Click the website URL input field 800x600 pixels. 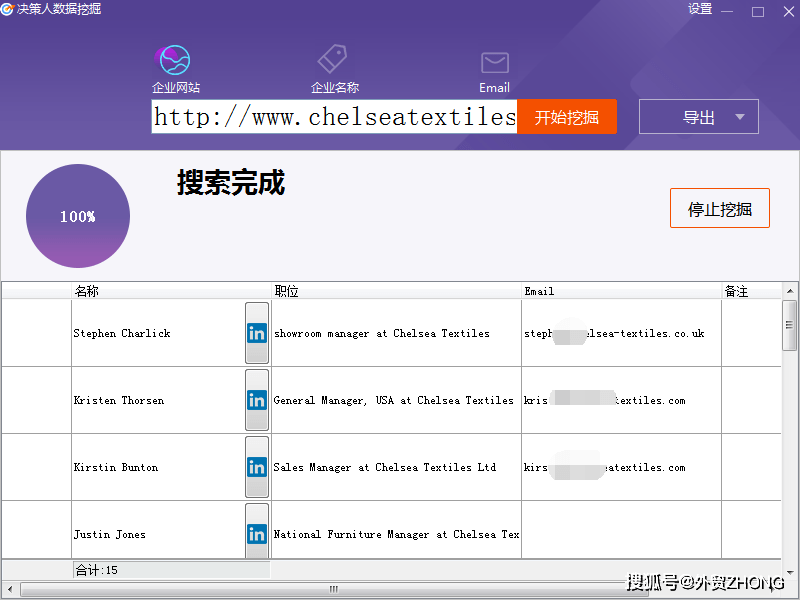(334, 117)
